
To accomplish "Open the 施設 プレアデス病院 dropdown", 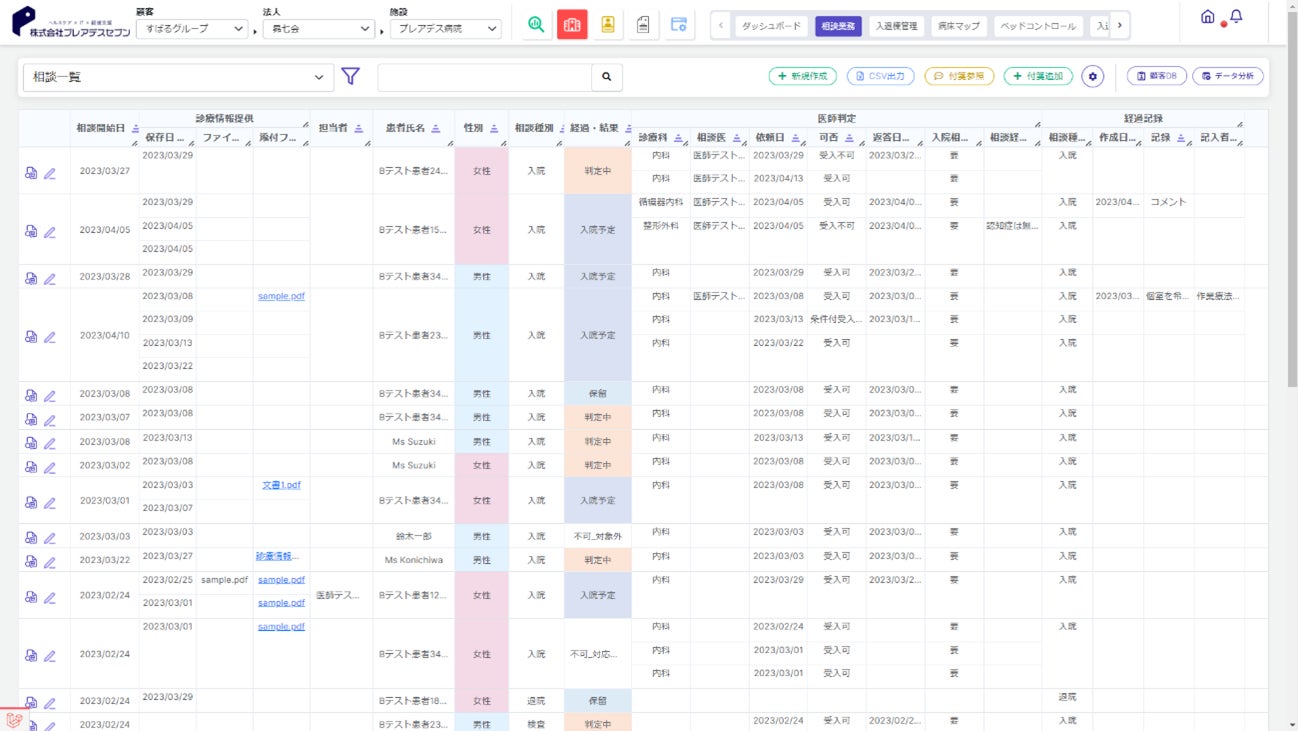I will (445, 29).
